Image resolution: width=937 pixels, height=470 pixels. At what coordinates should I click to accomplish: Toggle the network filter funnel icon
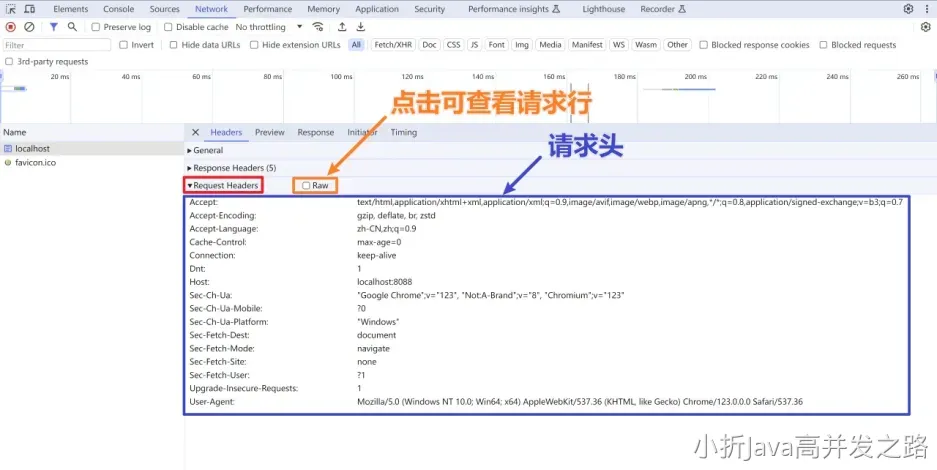pyautogui.click(x=54, y=27)
